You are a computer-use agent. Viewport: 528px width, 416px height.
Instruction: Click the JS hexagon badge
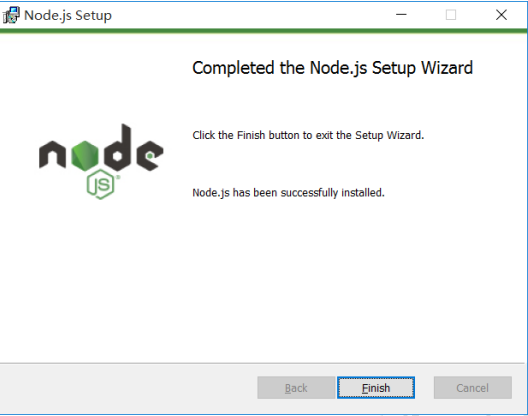click(x=100, y=185)
